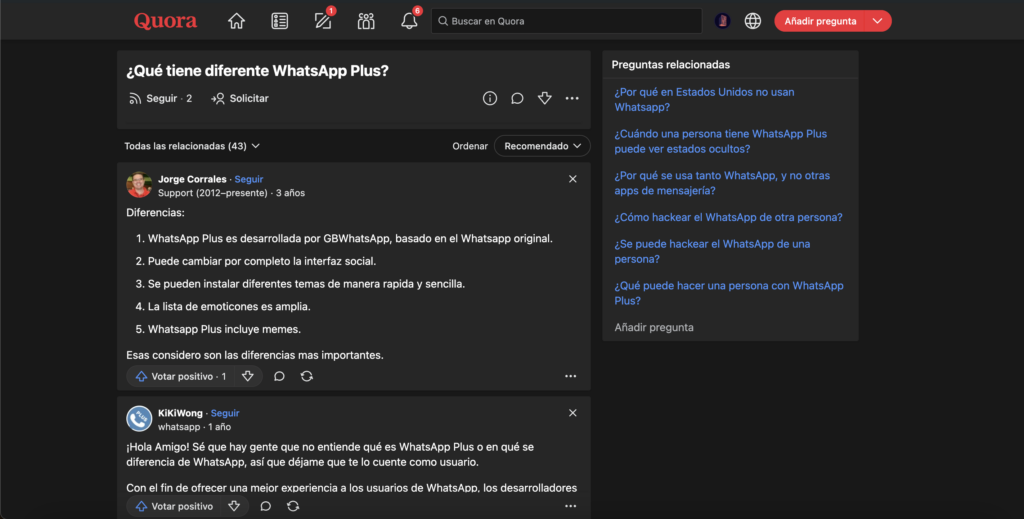
Task: Expand Todas las relacionadas (43) filter
Action: (x=192, y=146)
